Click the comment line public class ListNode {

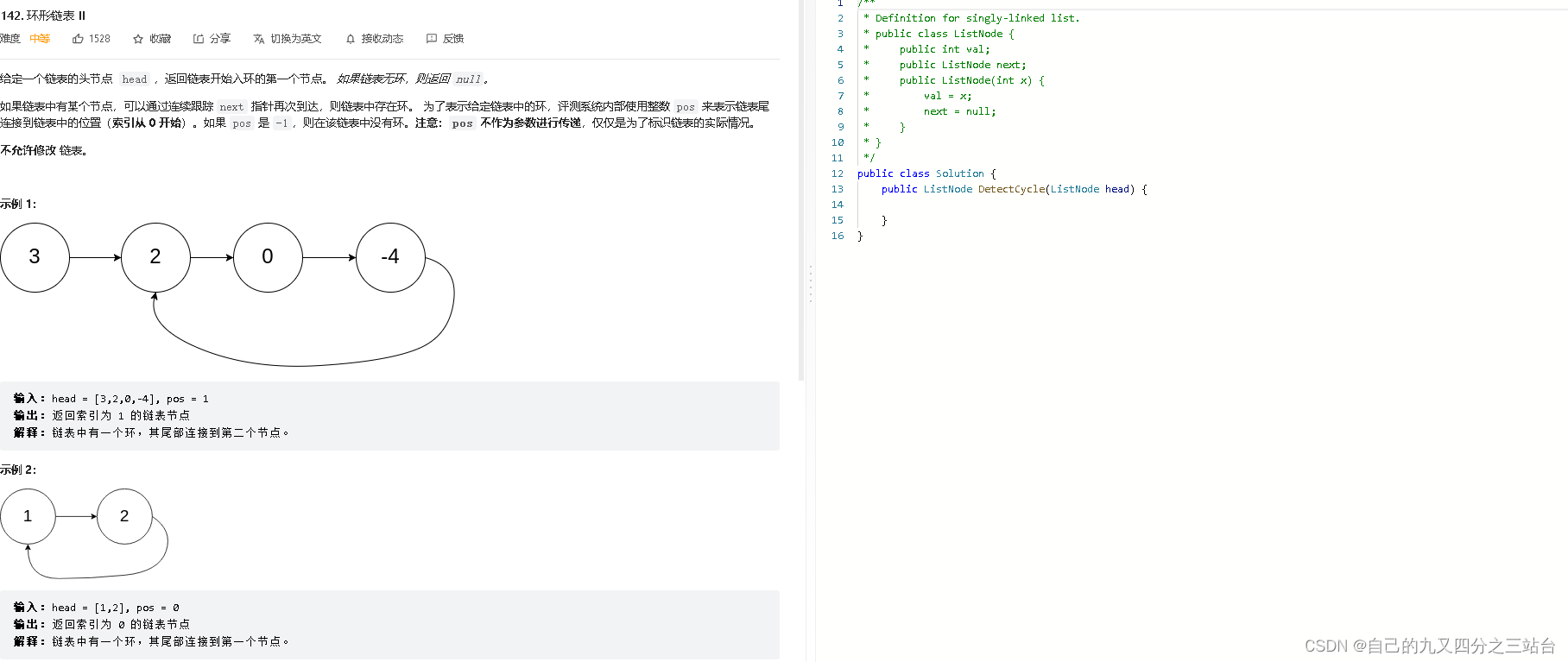pos(939,34)
